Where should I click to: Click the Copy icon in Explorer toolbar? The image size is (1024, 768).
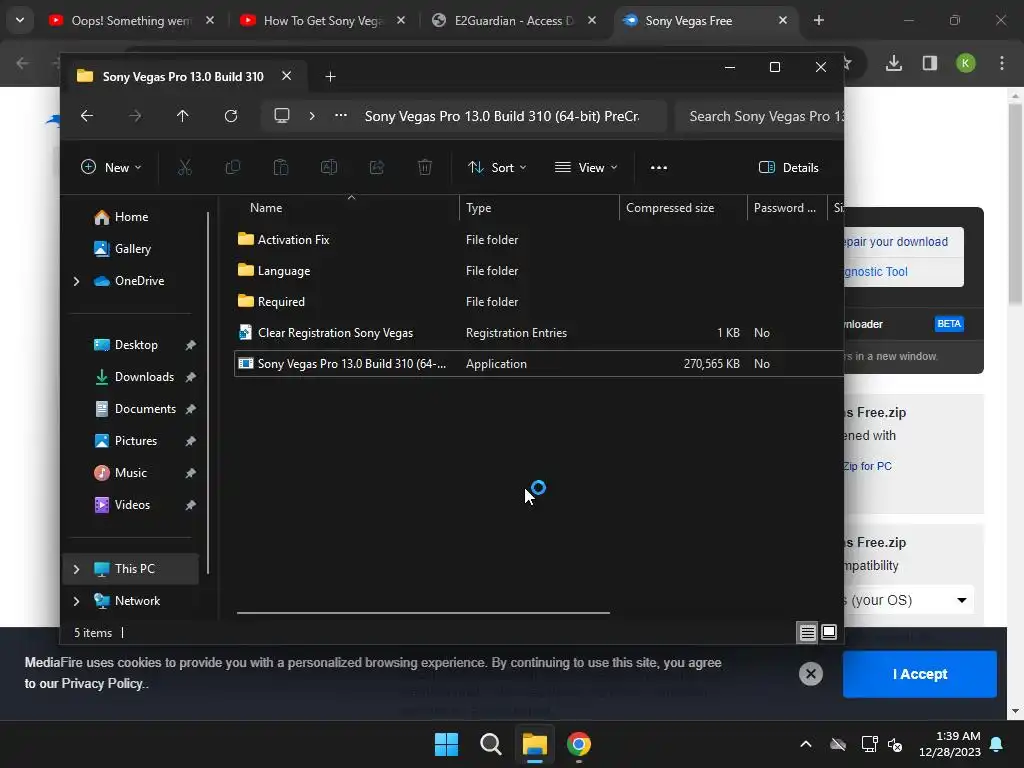[232, 168]
